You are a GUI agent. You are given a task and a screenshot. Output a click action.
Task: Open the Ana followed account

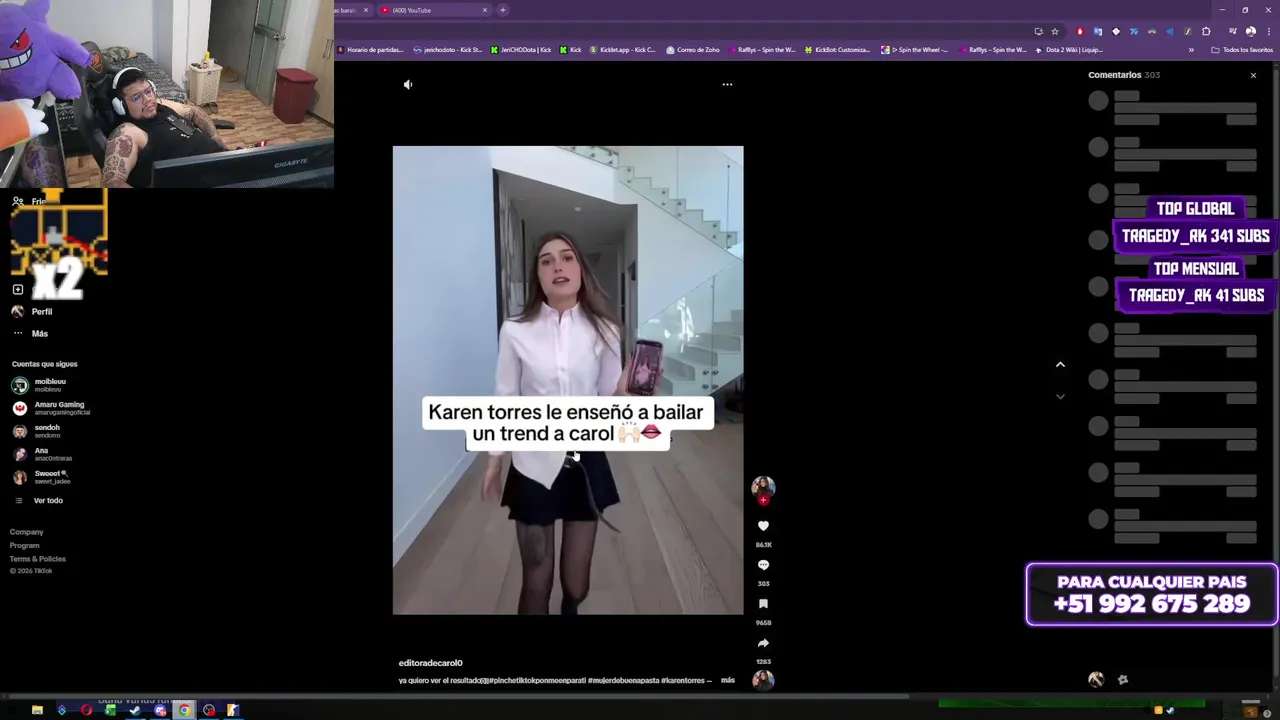tap(40, 454)
